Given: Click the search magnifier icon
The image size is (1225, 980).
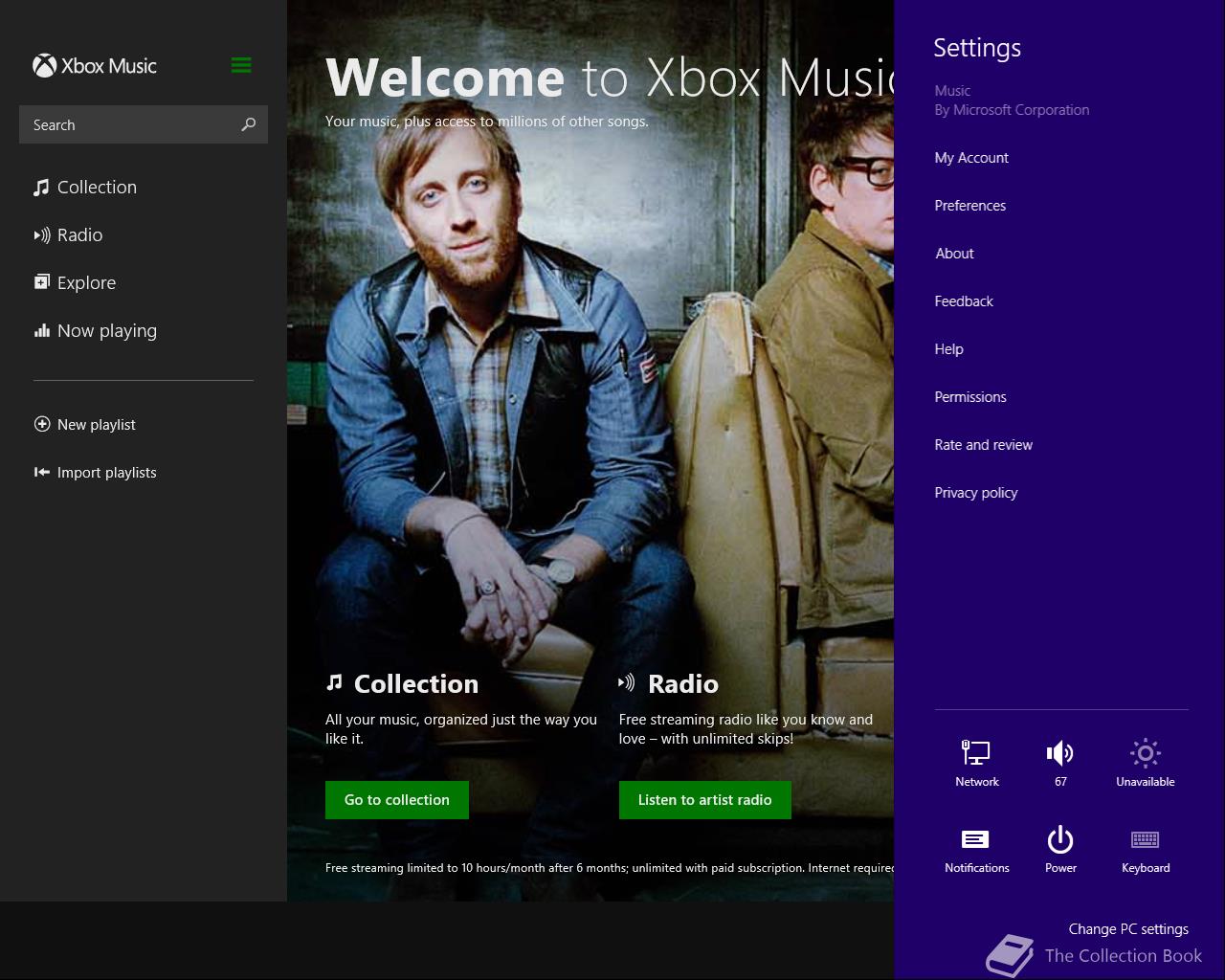Looking at the screenshot, I should [249, 124].
